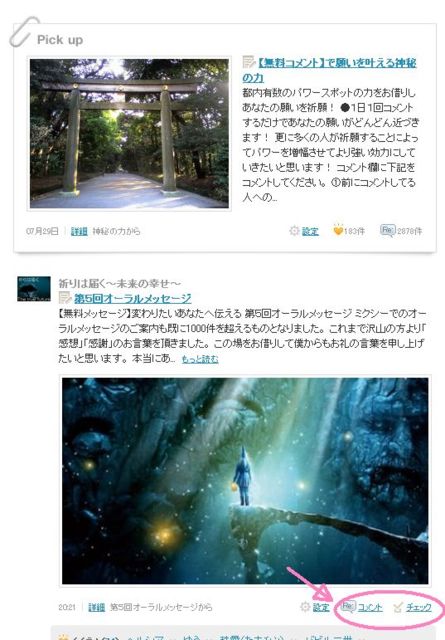Open 詳細 link in the Pick up footer

tap(79, 231)
